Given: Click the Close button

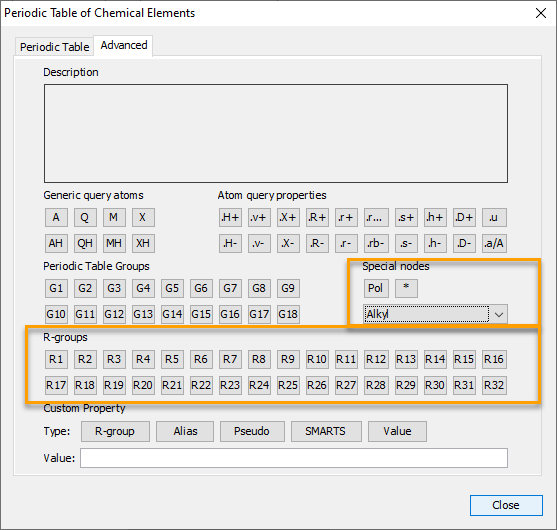Looking at the screenshot, I should [506, 505].
